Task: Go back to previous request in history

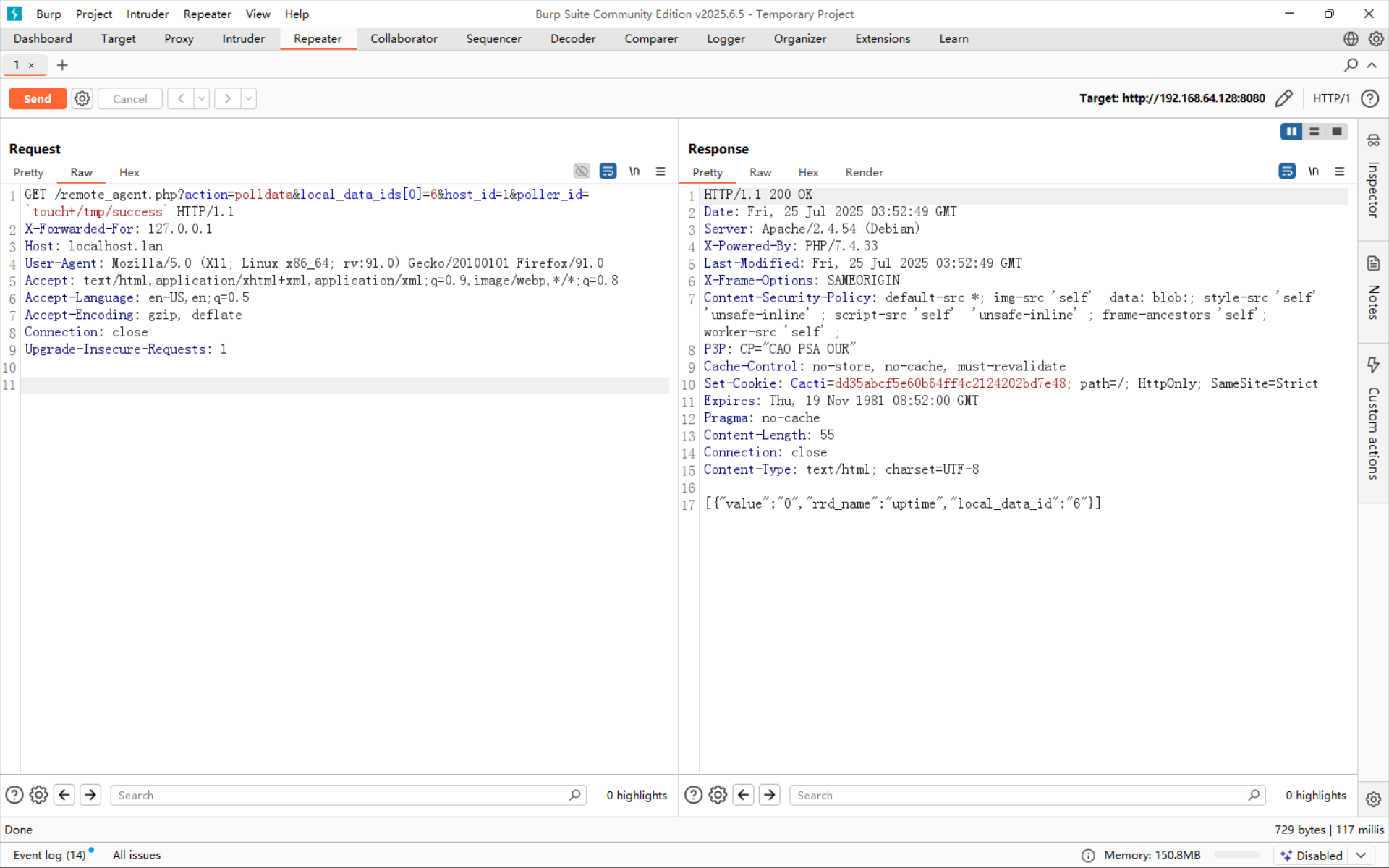Action: point(181,98)
